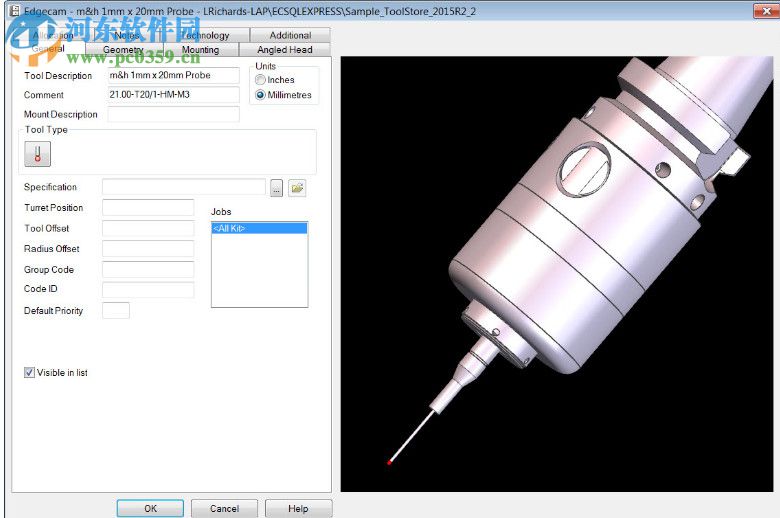Screen dimensions: 780x518
Task: Open the Mounting tab
Action: coord(200,50)
